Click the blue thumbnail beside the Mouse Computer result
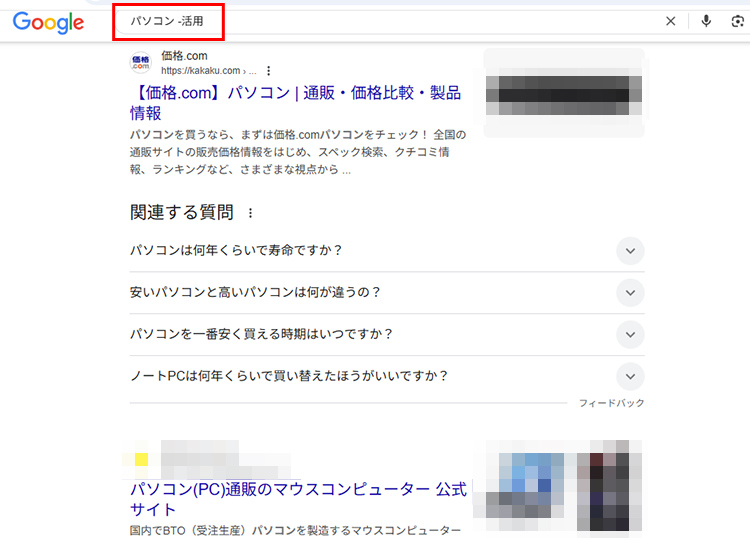The height and width of the screenshot is (540, 750). tap(525, 485)
